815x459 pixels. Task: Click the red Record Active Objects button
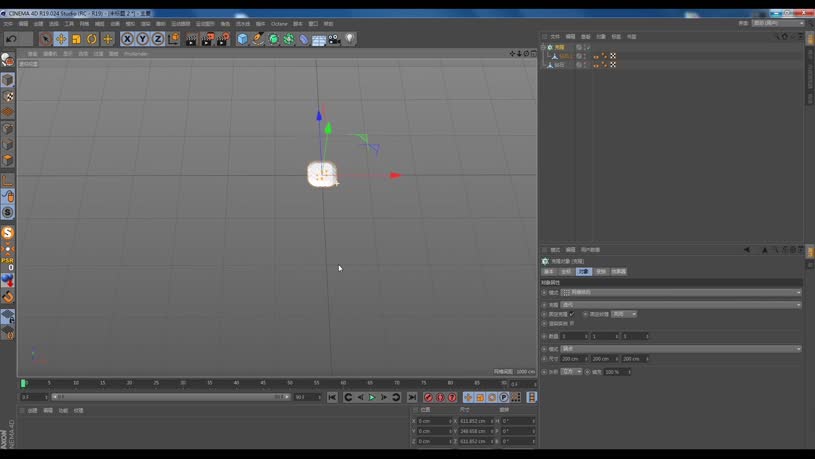point(428,397)
